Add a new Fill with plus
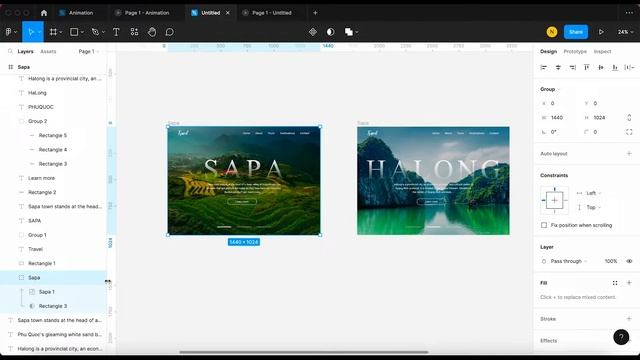Screen dimensions: 640x360 tap(629, 283)
